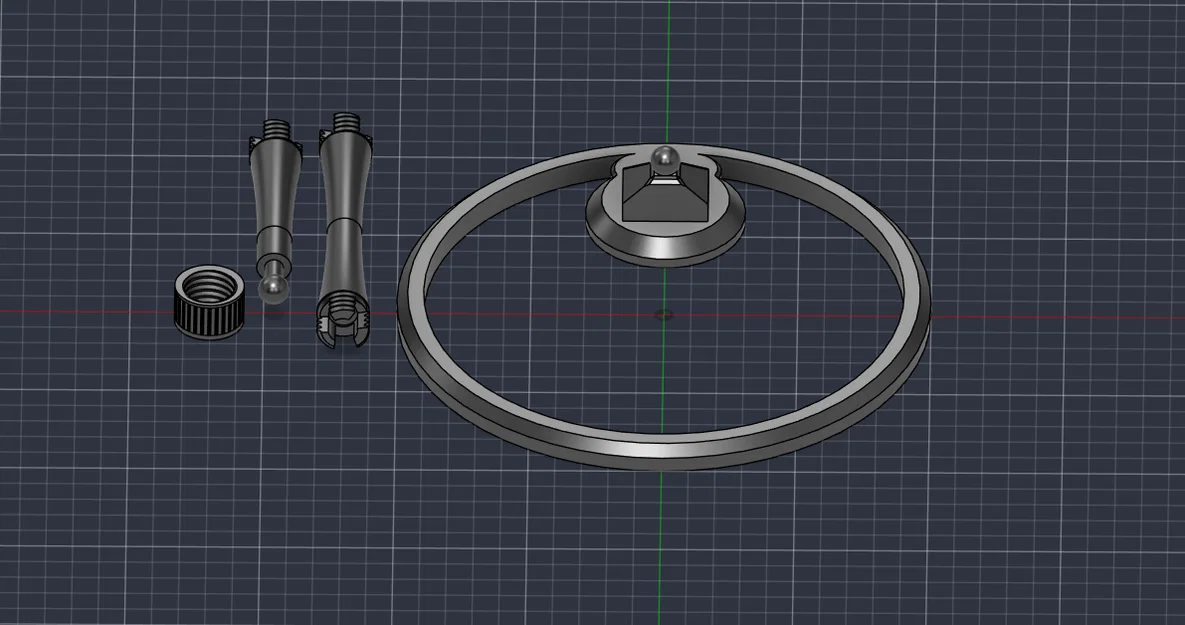
Task: Select the small ball atop the mount
Action: coord(663,160)
